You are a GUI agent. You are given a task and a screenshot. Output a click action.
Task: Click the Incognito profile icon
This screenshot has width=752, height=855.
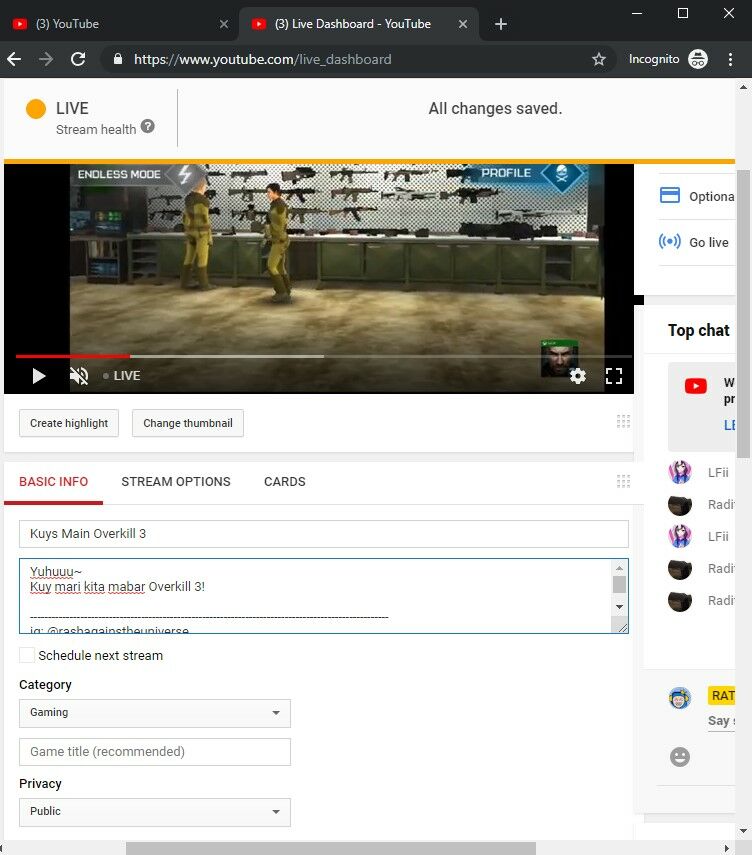[698, 59]
